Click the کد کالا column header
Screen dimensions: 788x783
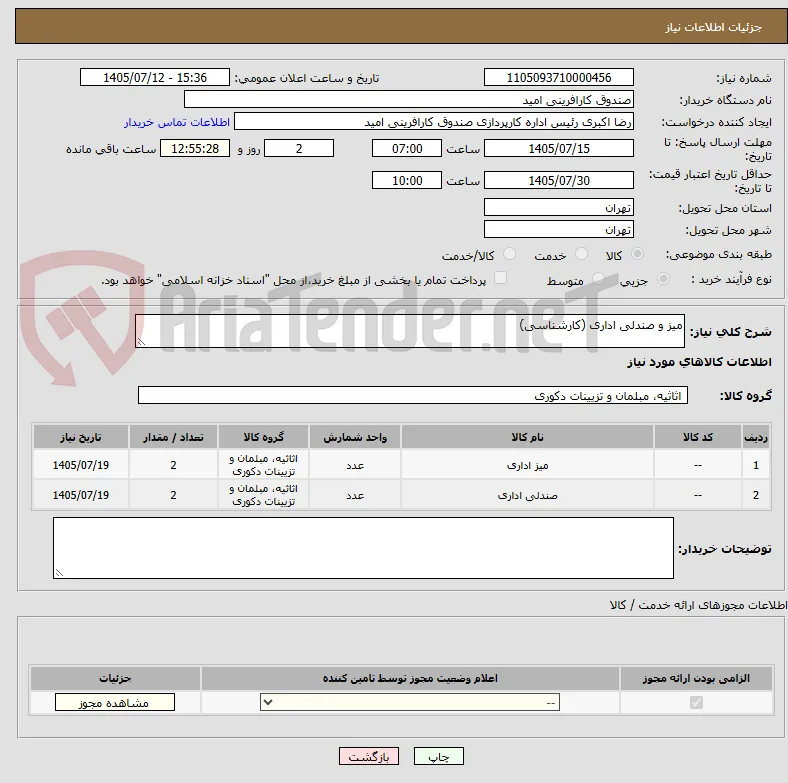tap(698, 437)
